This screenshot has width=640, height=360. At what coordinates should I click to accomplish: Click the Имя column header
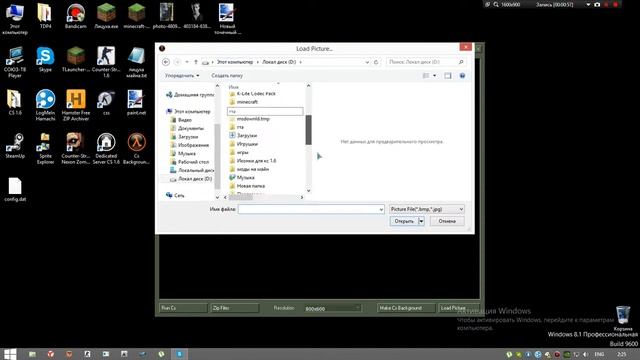233,87
